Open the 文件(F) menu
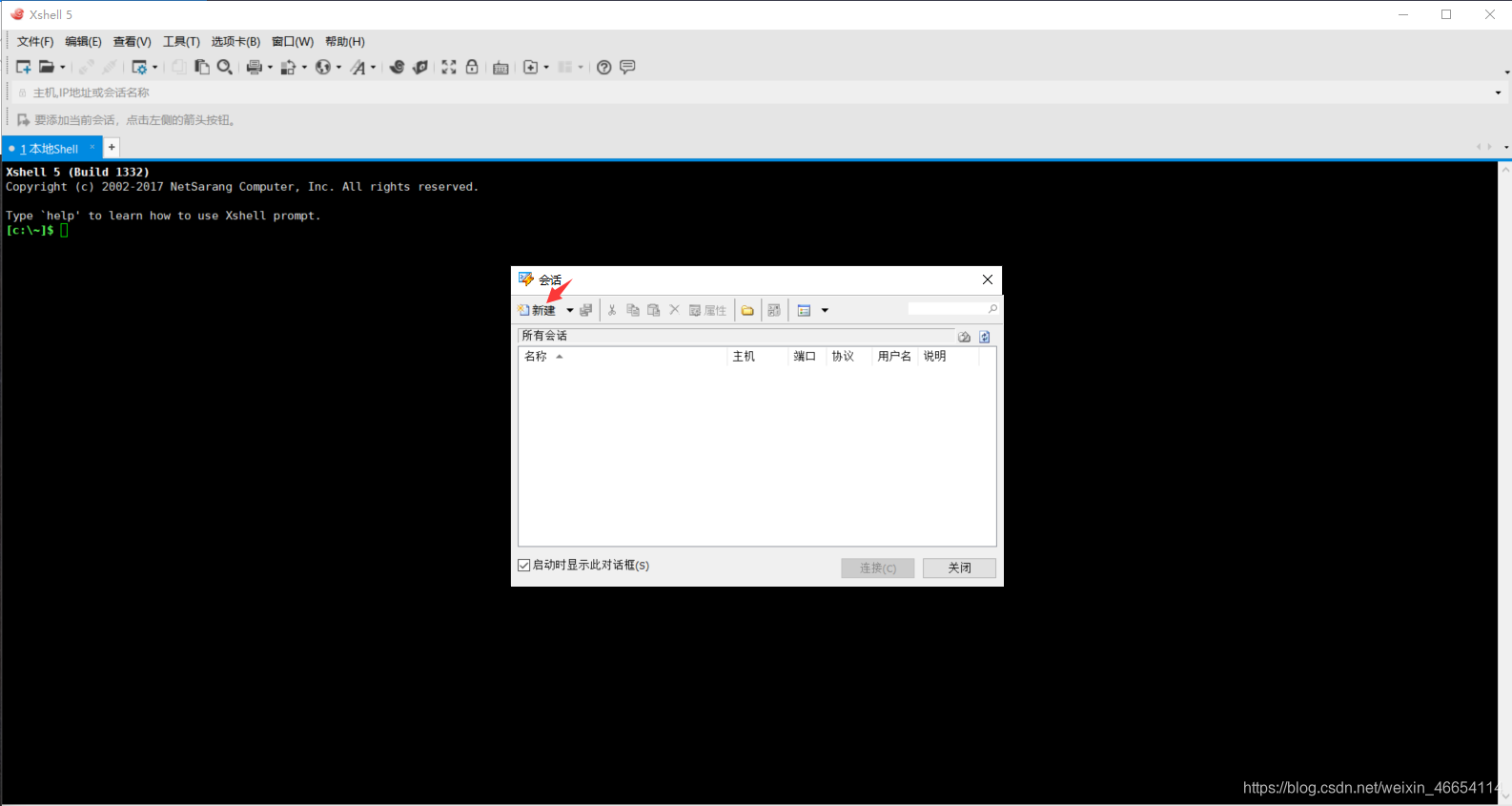 (x=35, y=41)
